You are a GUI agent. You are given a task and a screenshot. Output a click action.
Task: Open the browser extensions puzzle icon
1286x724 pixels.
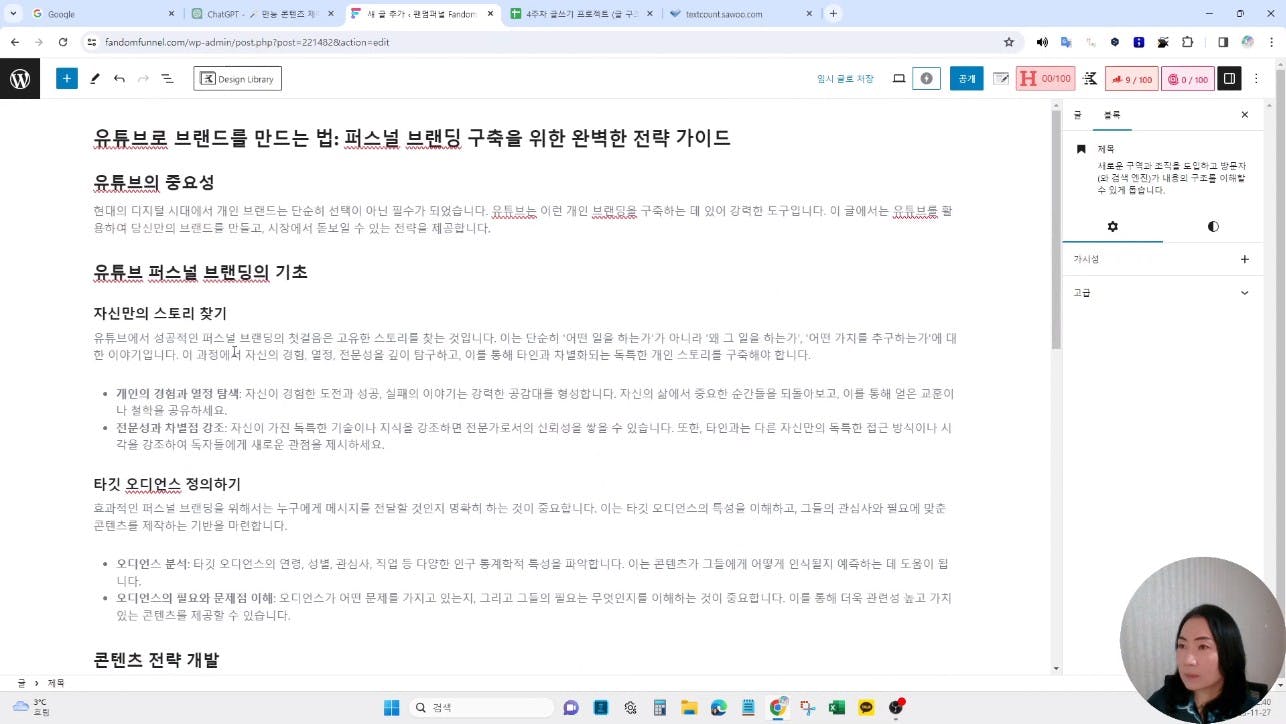pyautogui.click(x=1188, y=42)
